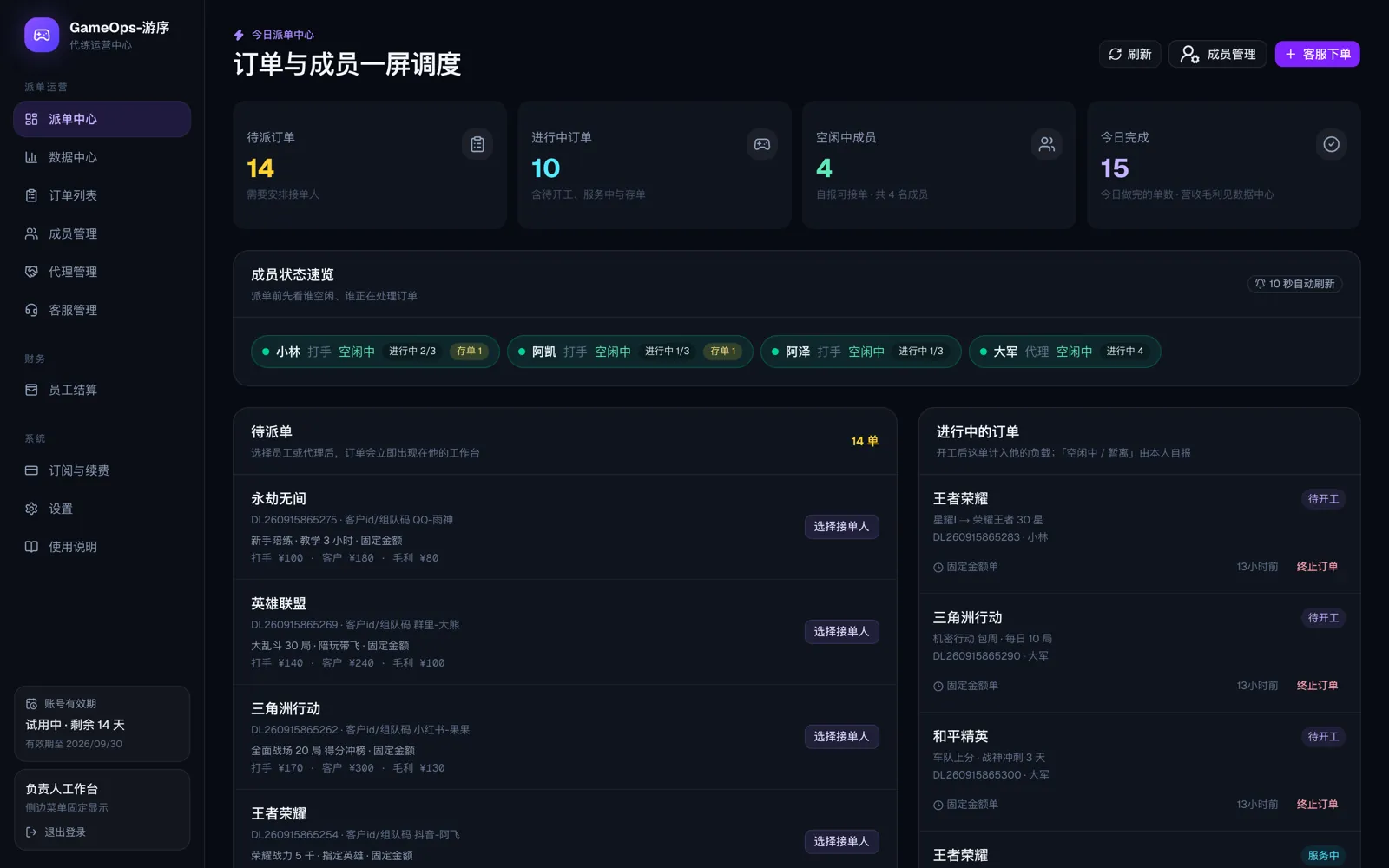Viewport: 1389px width, 868px height.
Task: Navigate to 代理管理
Action: click(x=102, y=272)
